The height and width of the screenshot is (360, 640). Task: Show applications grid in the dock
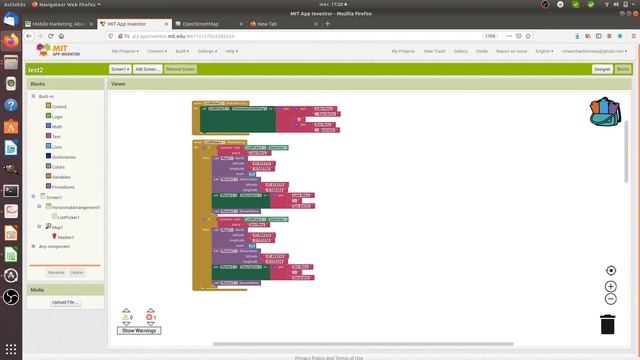tap(11, 349)
